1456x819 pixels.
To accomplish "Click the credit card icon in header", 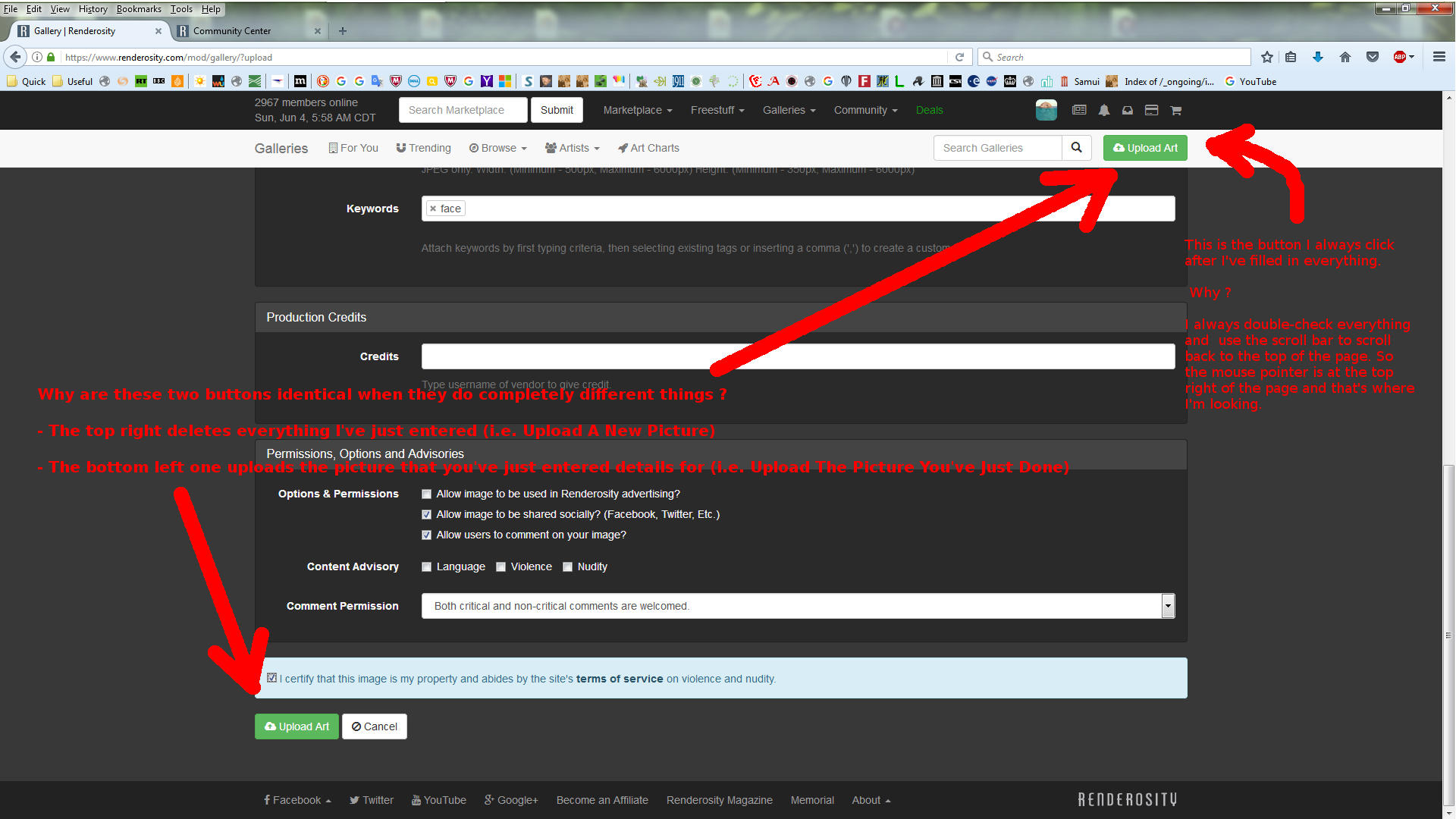I will click(x=1151, y=111).
